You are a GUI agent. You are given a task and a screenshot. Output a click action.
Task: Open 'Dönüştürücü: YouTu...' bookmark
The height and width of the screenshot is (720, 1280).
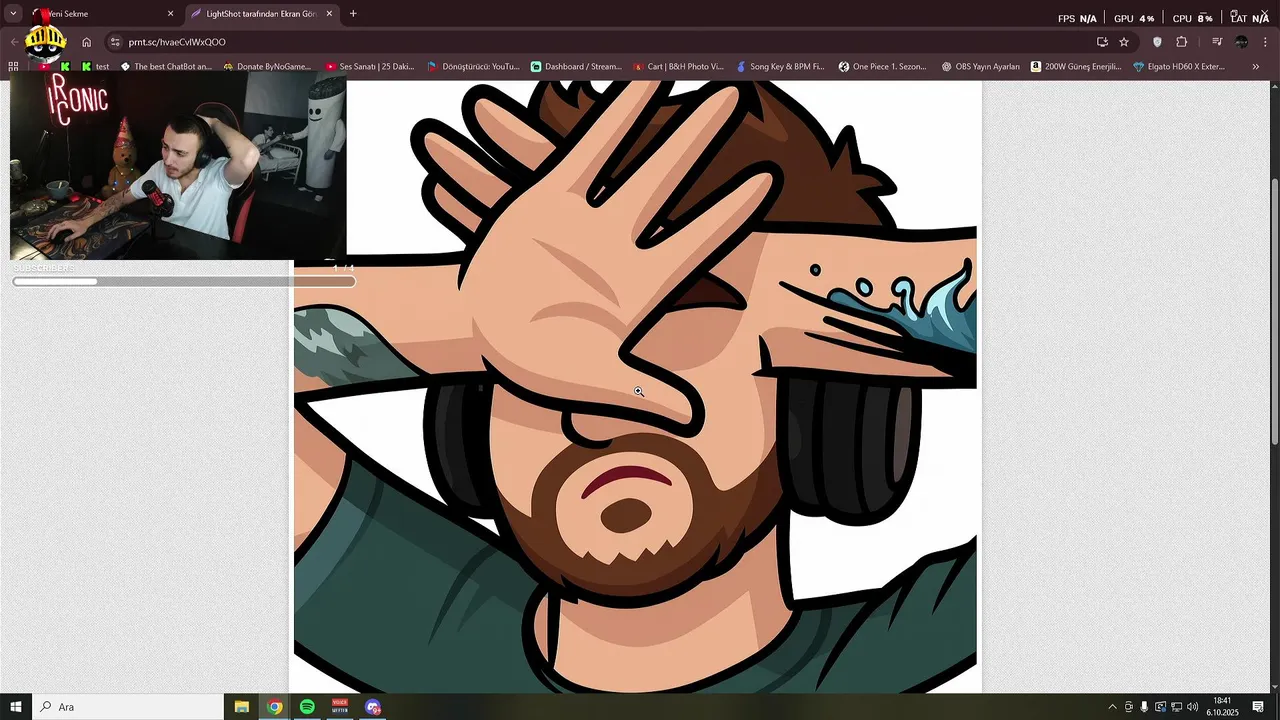pos(473,67)
